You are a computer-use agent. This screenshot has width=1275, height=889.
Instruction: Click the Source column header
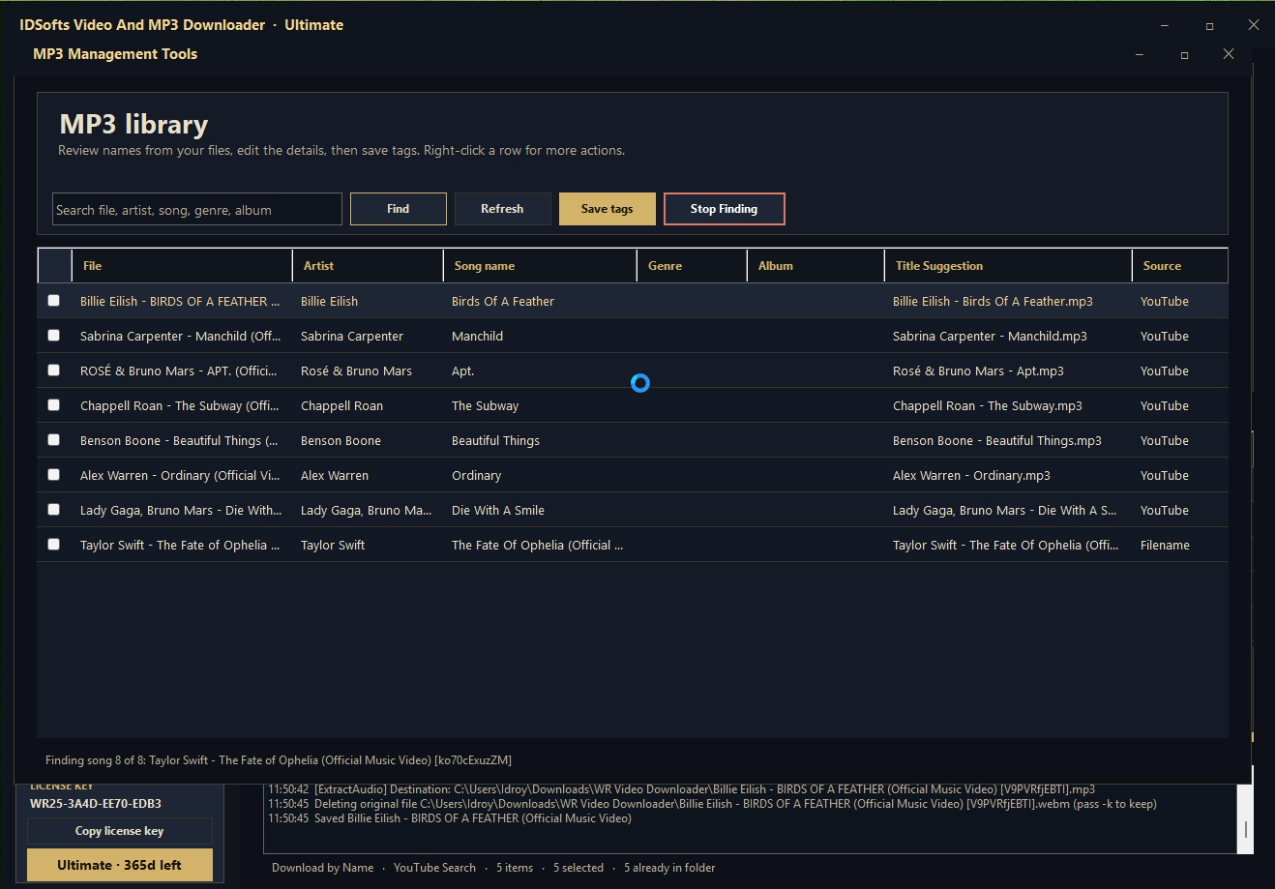[x=1180, y=266]
